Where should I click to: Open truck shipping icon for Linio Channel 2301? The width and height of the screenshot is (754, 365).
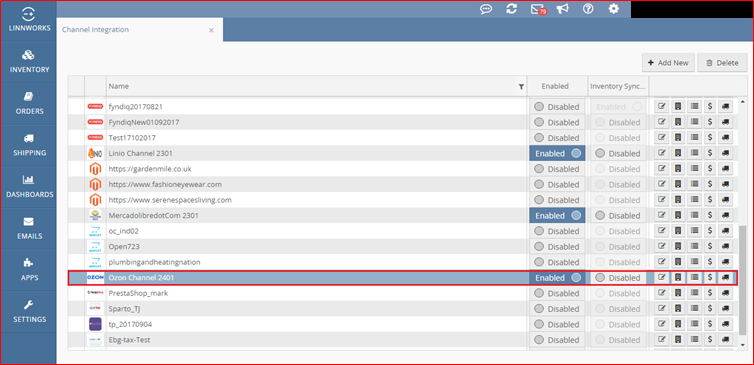pyautogui.click(x=726, y=153)
